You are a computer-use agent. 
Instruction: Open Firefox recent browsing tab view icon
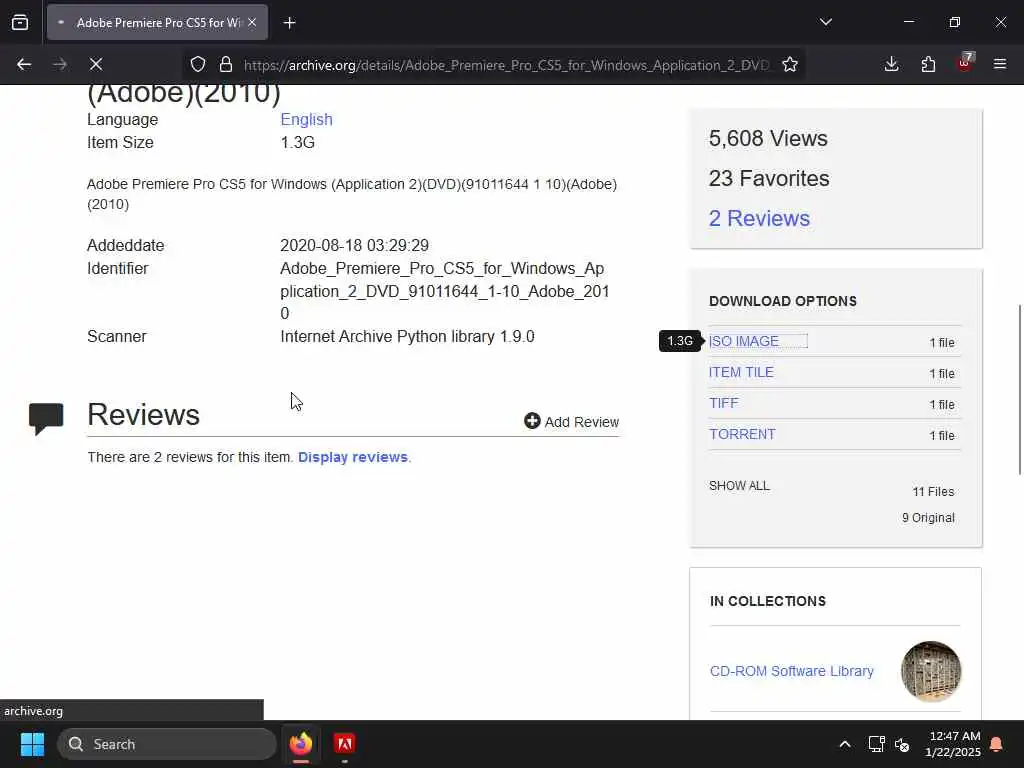(x=20, y=23)
